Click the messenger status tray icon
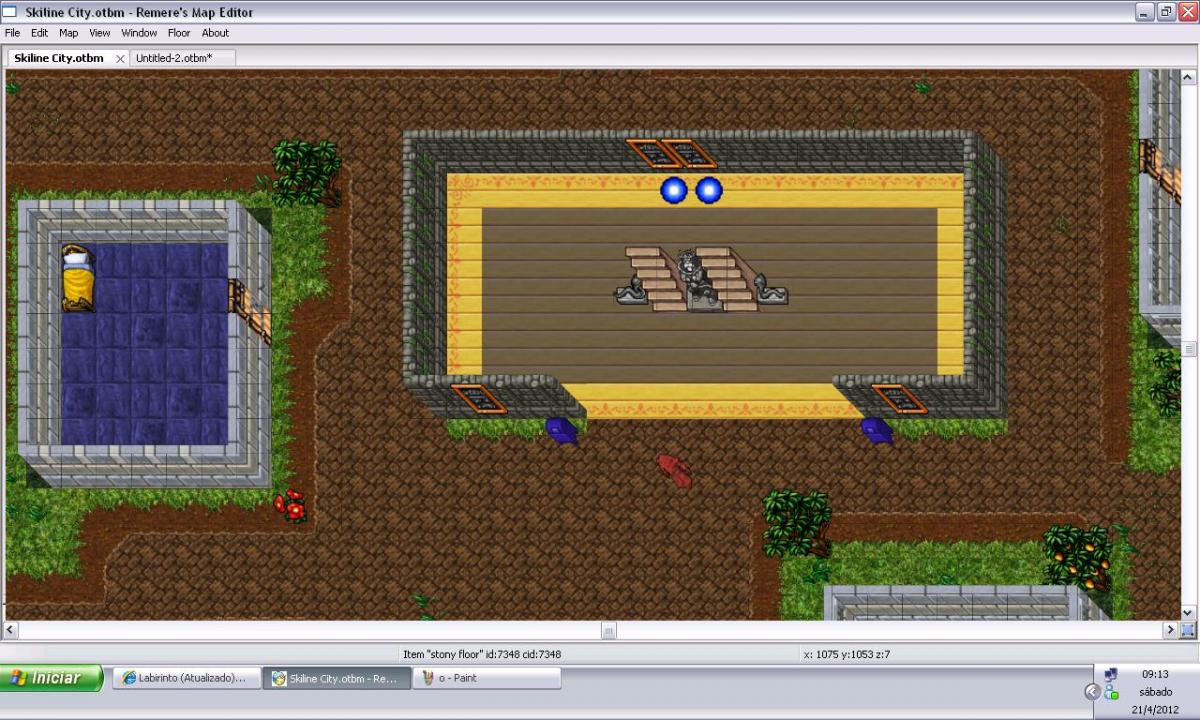This screenshot has width=1200, height=720. coord(1111,692)
